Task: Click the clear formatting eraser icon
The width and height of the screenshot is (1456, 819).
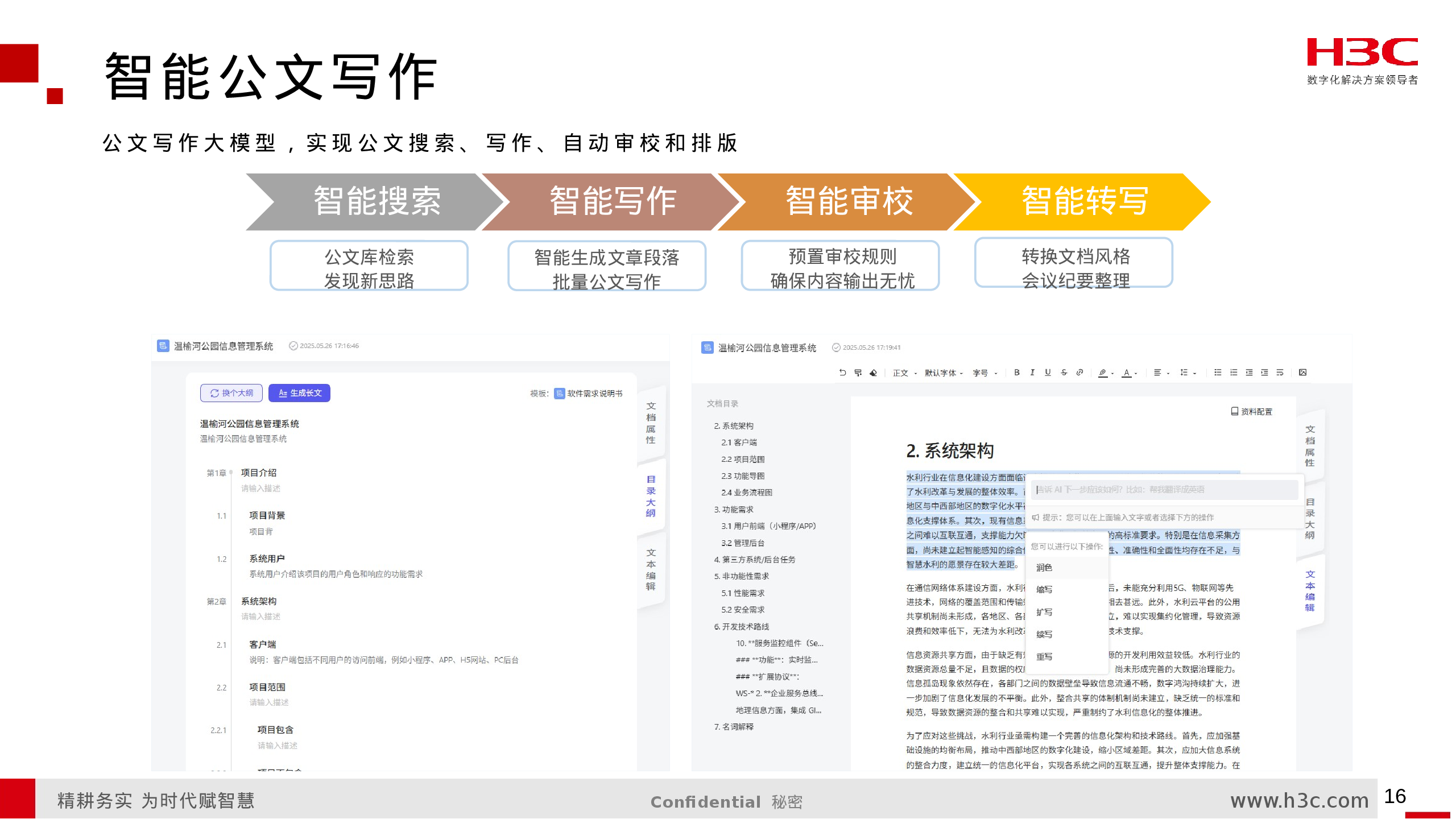Action: coord(873,373)
